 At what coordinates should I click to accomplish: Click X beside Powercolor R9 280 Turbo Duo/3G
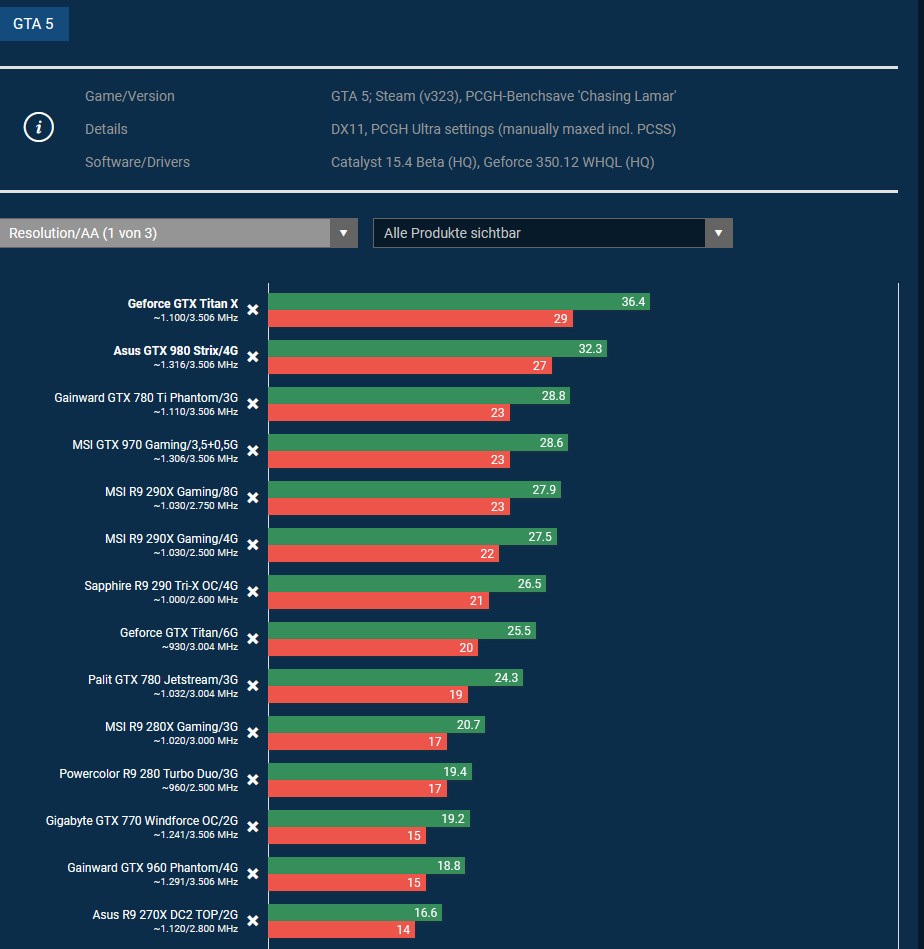(x=253, y=780)
